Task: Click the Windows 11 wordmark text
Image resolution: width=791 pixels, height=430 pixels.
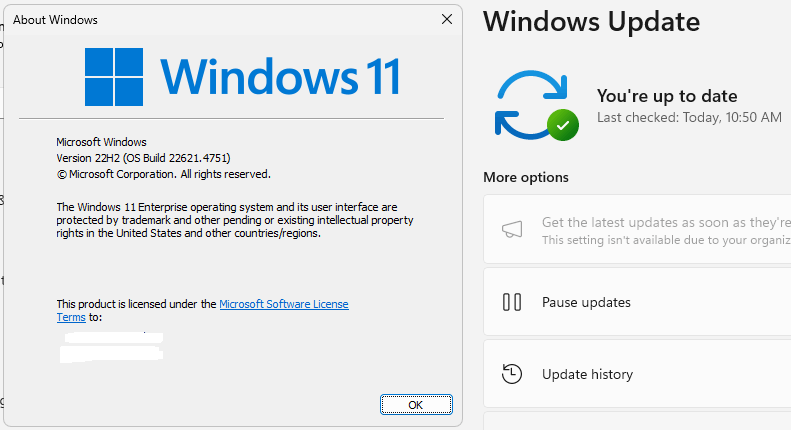Action: tap(280, 77)
